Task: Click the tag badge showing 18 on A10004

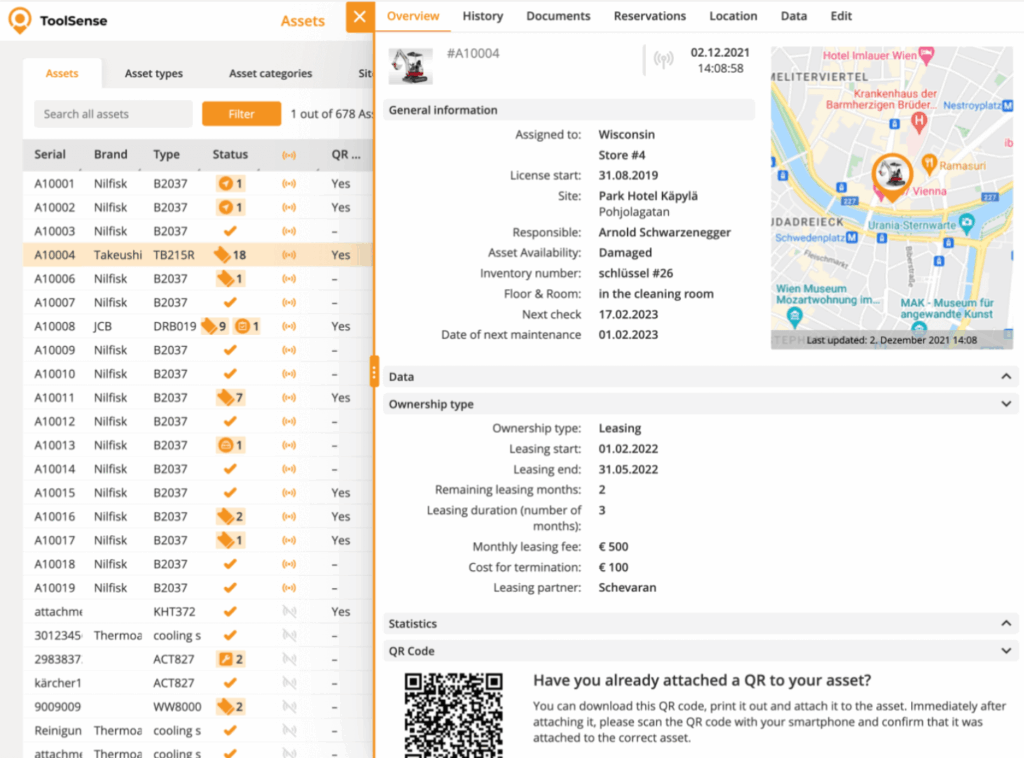Action: (x=232, y=255)
